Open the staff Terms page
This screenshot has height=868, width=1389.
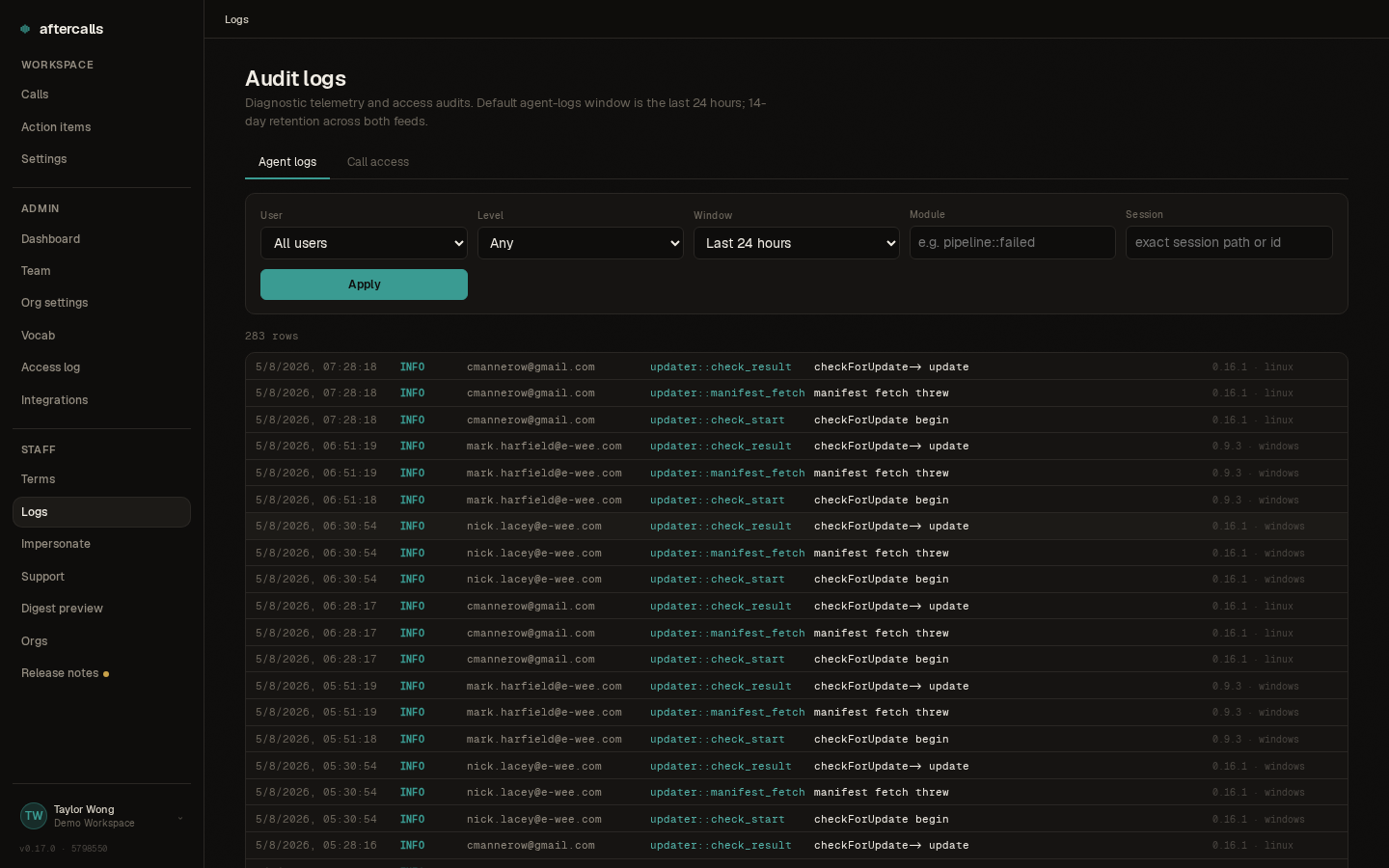[x=101, y=479]
